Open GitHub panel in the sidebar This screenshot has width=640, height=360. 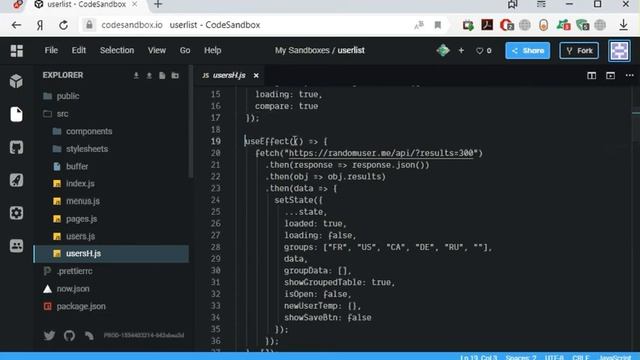[x=16, y=147]
